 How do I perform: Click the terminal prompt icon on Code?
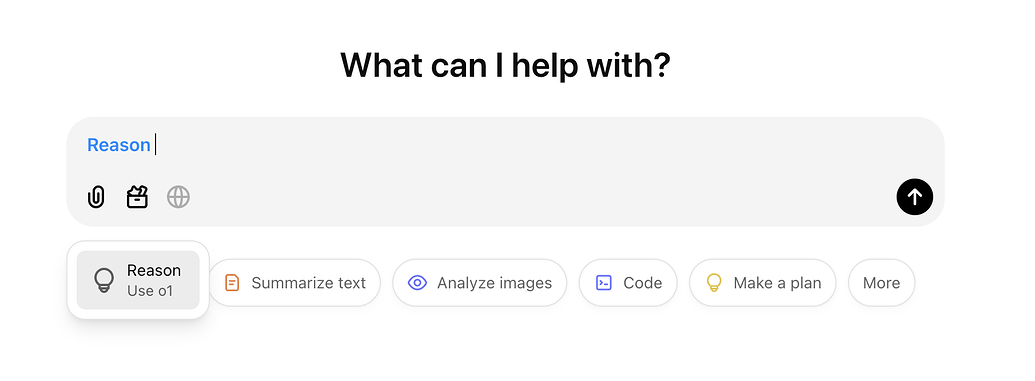[x=604, y=283]
